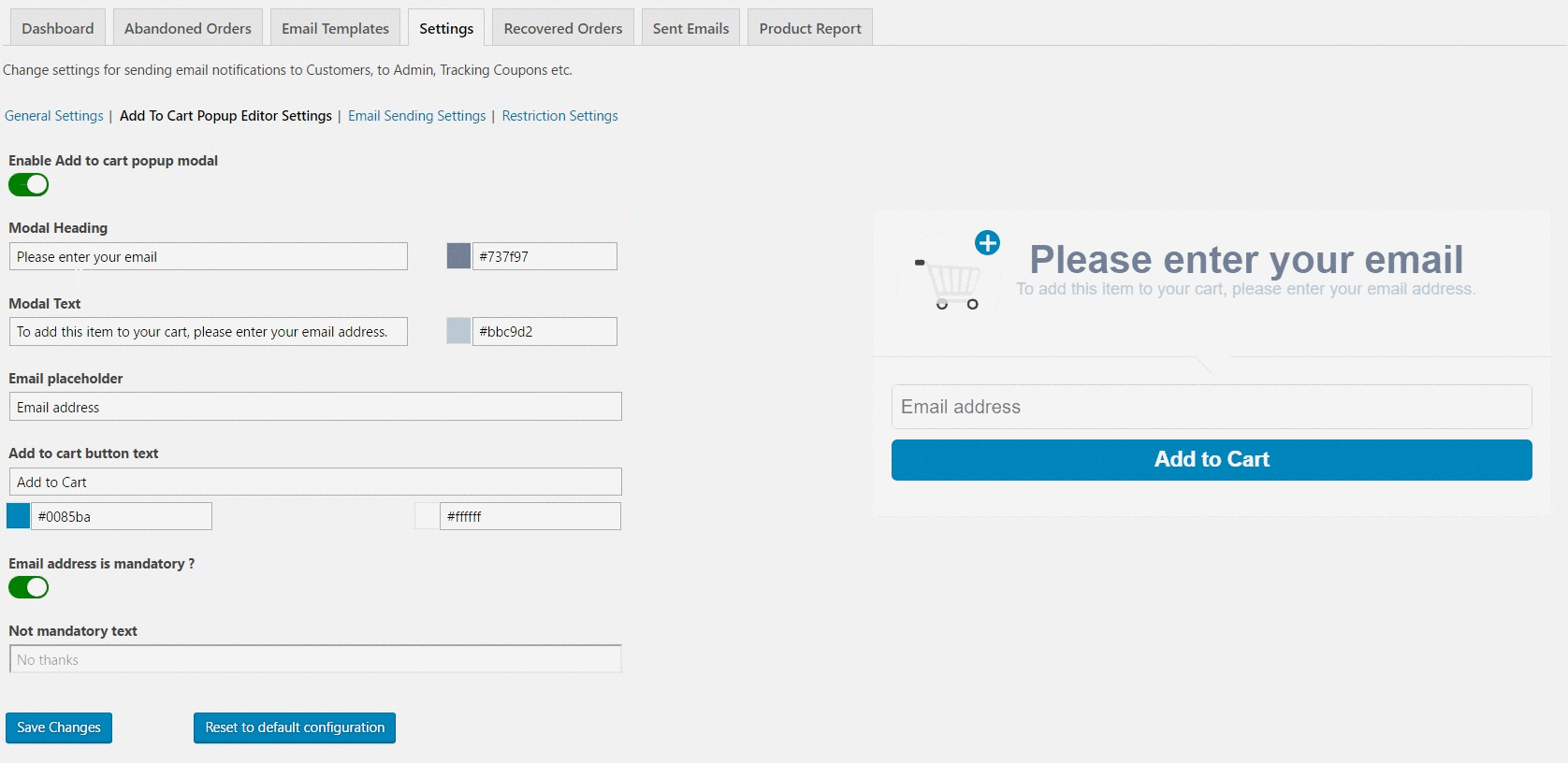The image size is (1568, 763).
Task: Open the Dashboard tab
Action: [x=58, y=28]
